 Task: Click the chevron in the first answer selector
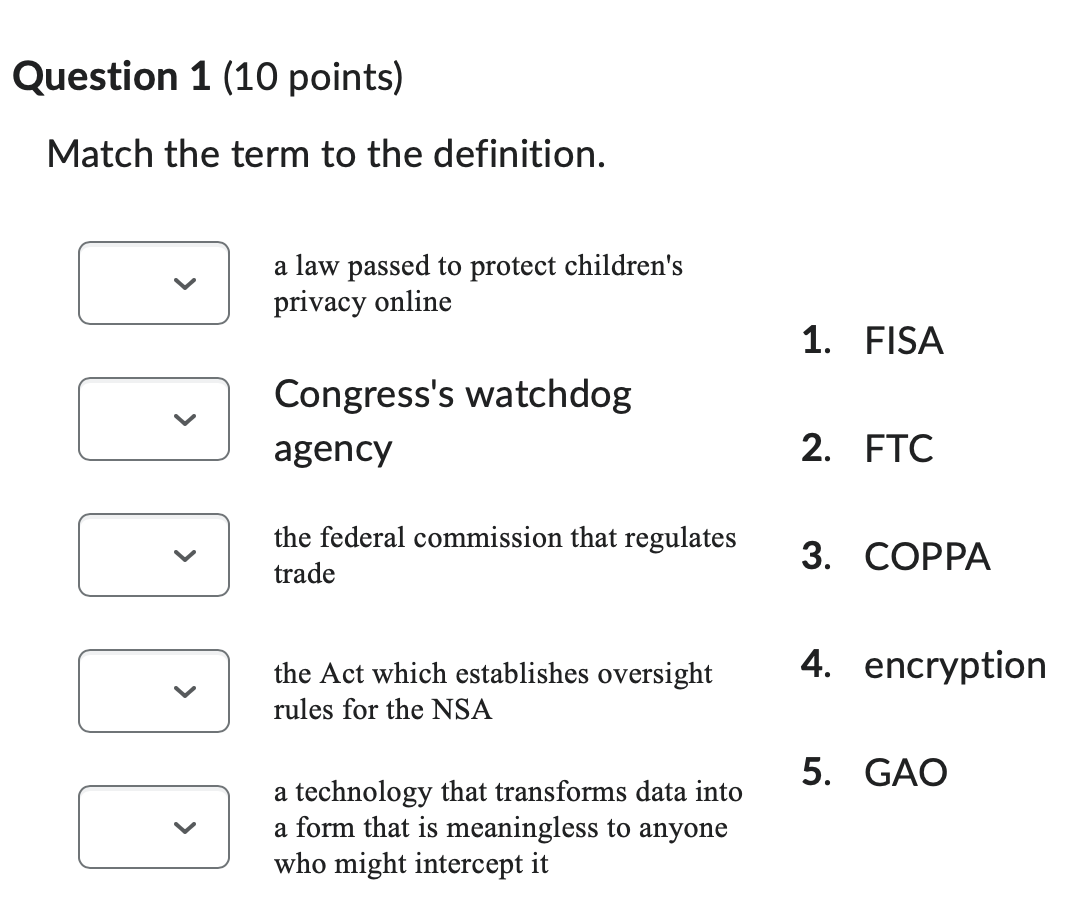pyautogui.click(x=183, y=283)
